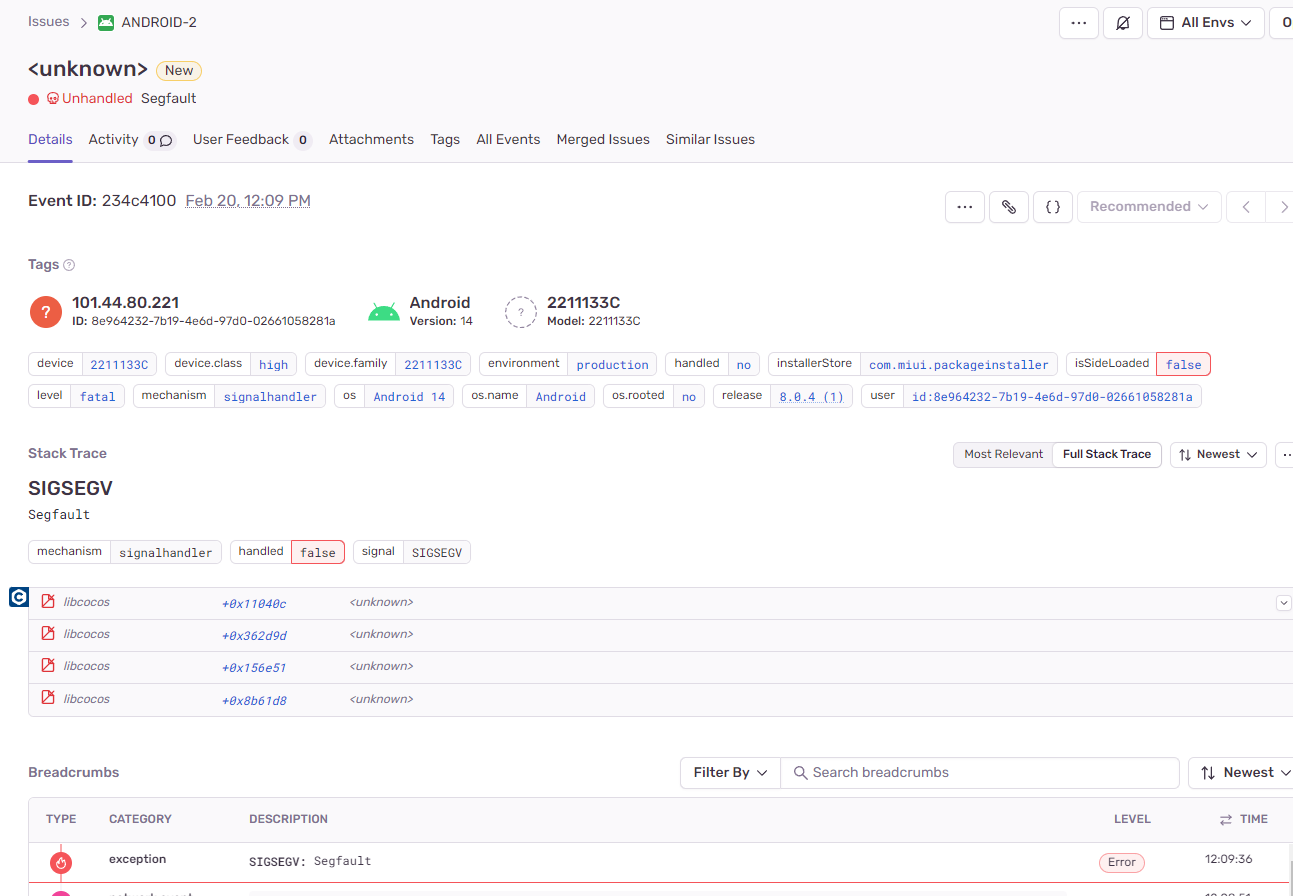1293x896 pixels.
Task: Click the com.miui.packageinstaller tag value
Action: 959,365
